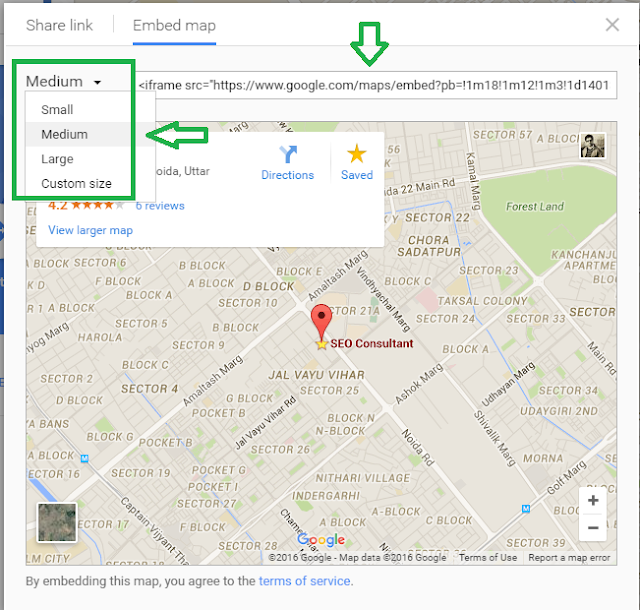640x610 pixels.
Task: Click the Google logo on map
Action: (x=321, y=540)
